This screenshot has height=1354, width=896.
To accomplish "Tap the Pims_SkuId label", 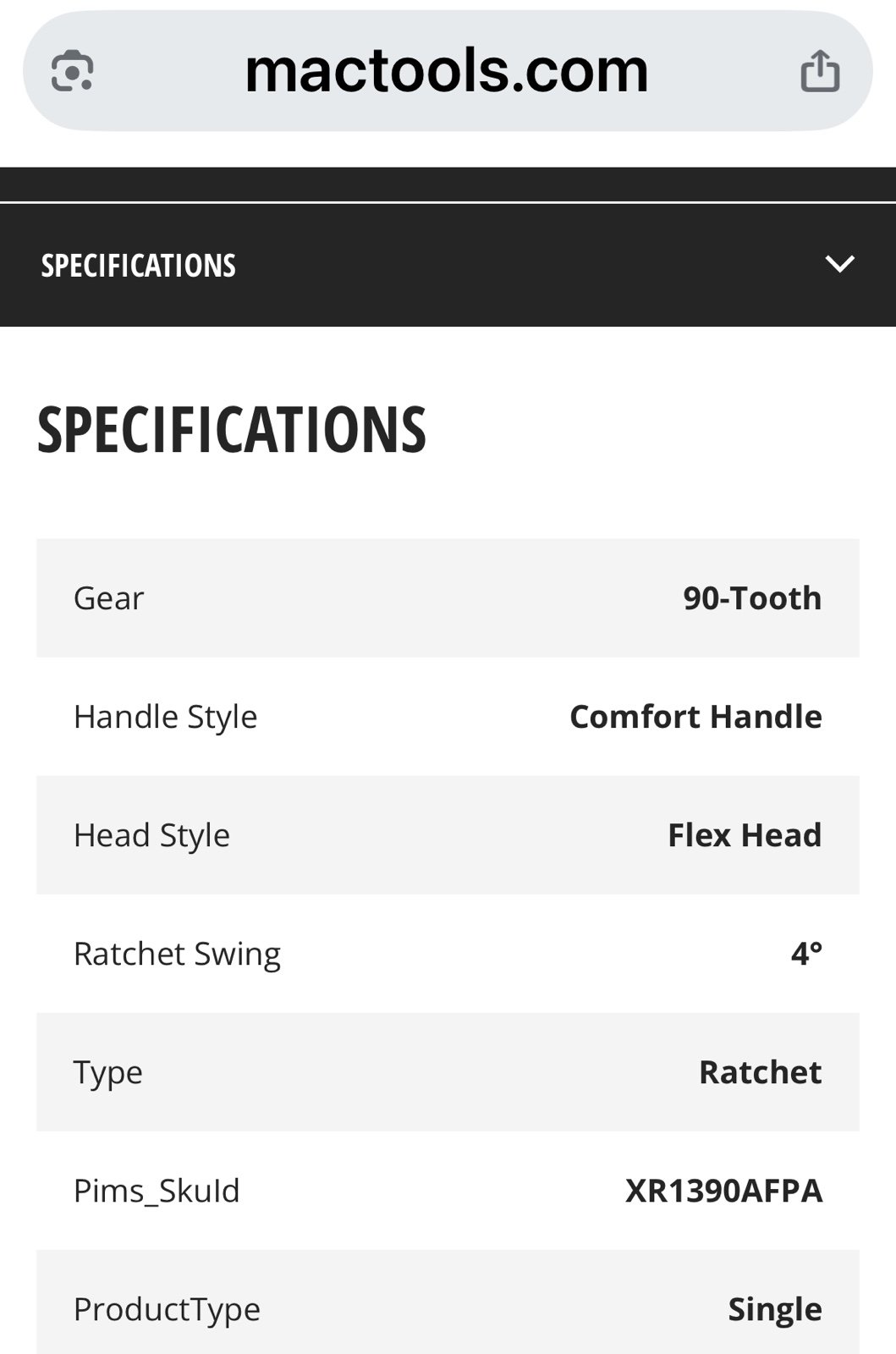I will coord(157,1191).
